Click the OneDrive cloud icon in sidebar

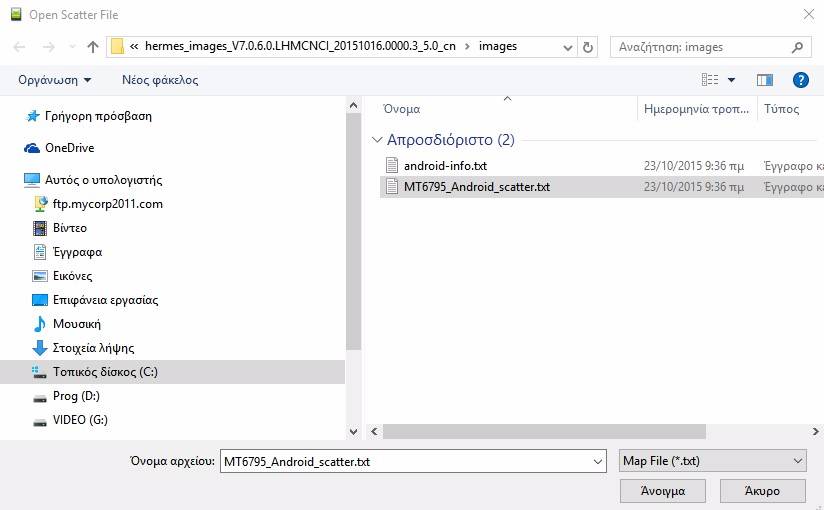(32, 148)
